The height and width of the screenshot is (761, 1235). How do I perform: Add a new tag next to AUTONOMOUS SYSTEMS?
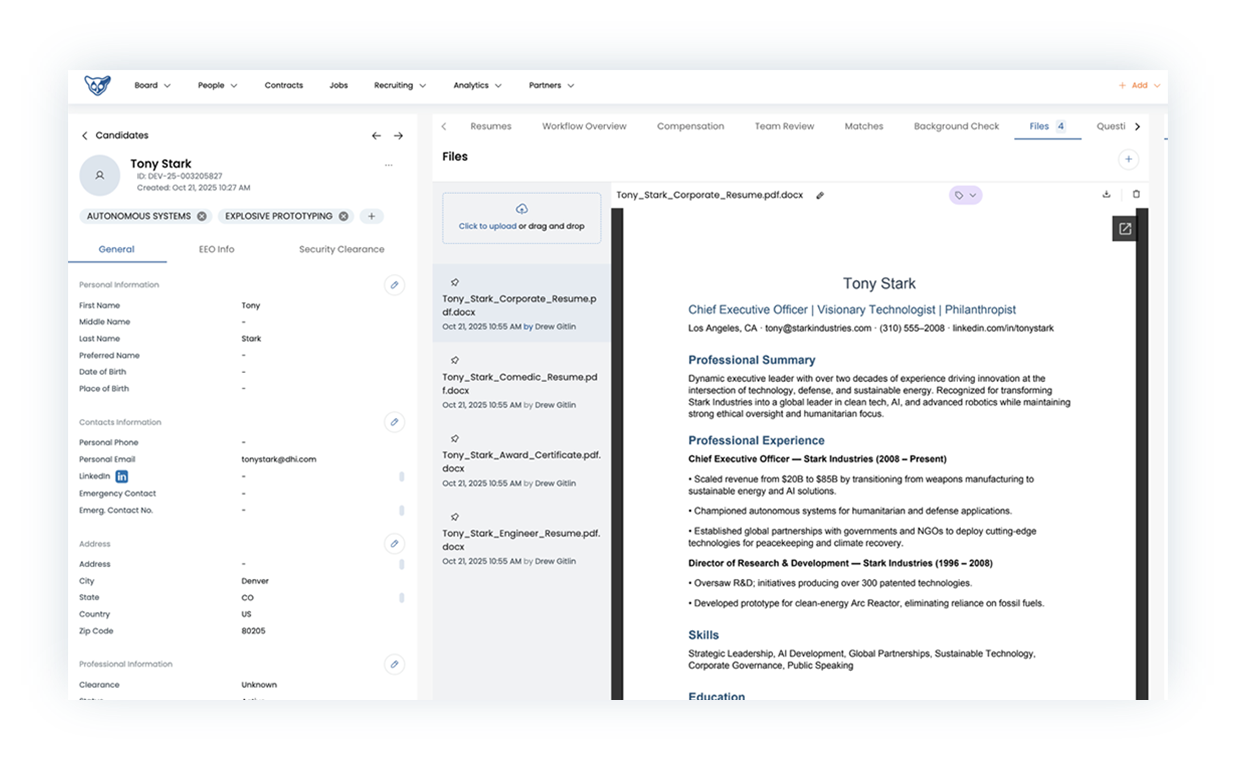[370, 215]
